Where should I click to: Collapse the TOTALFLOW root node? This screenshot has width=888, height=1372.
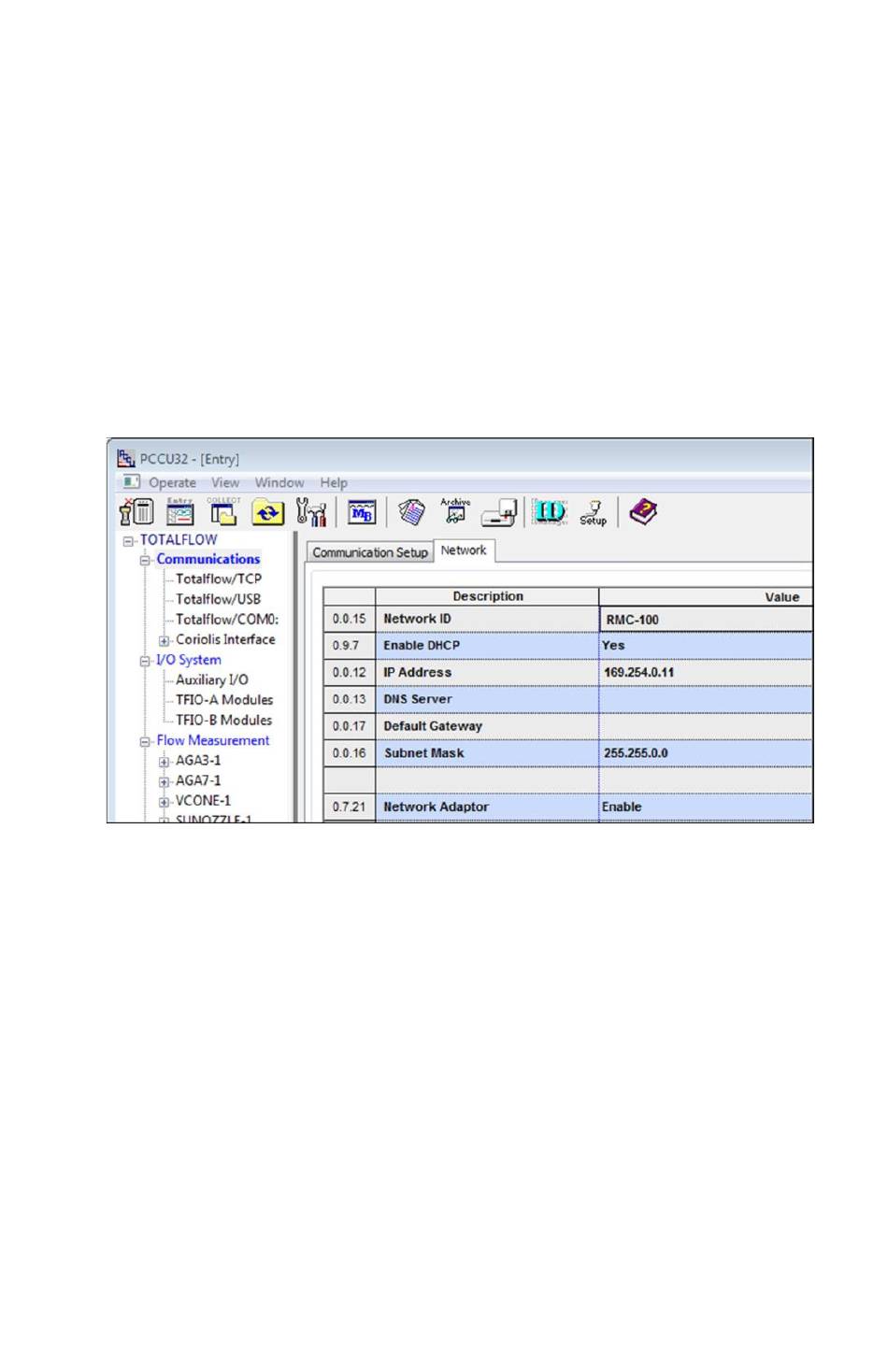(129, 541)
